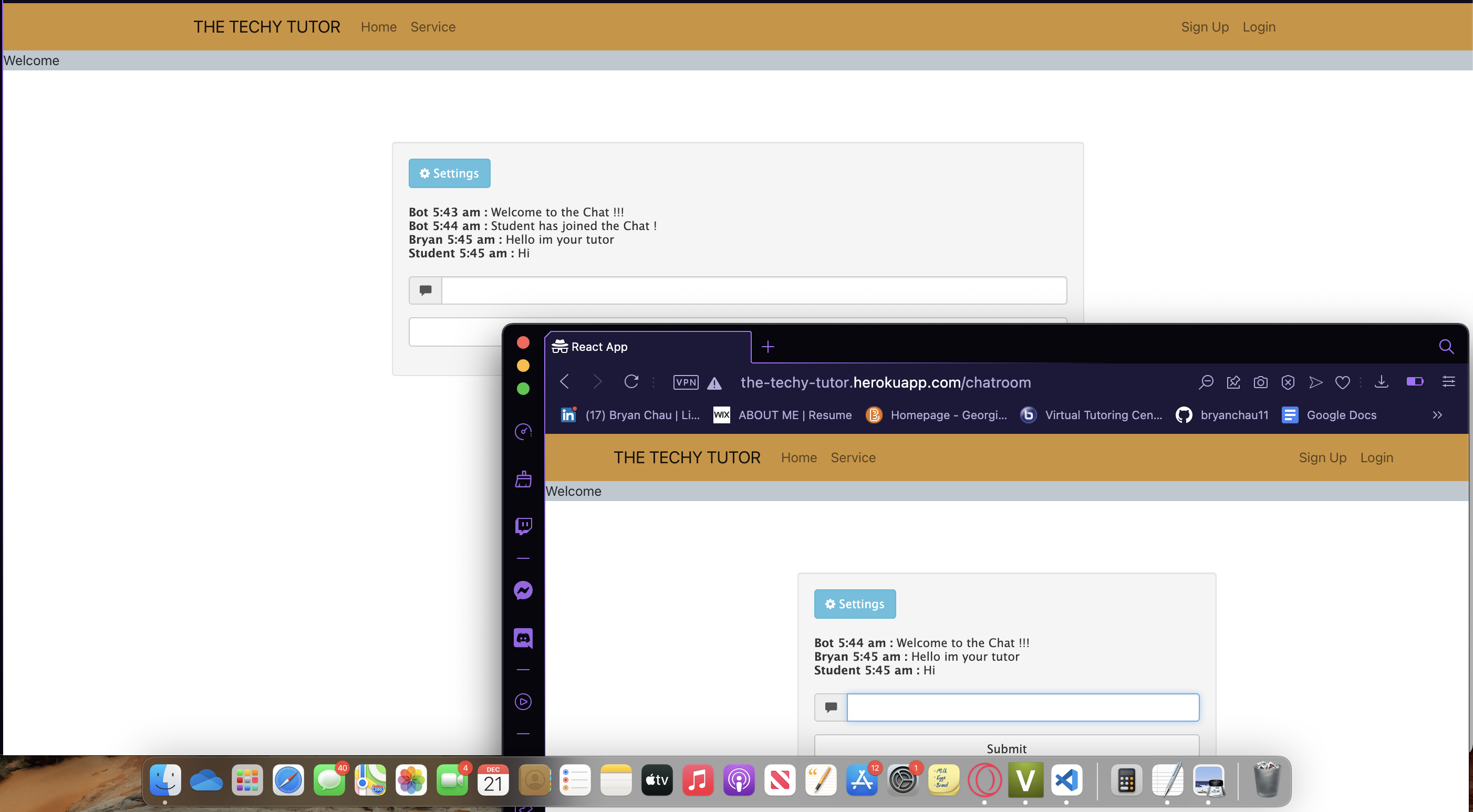Viewport: 1473px width, 812px height.
Task: Toggle battery saver mode in toolbar
Action: click(x=1415, y=381)
